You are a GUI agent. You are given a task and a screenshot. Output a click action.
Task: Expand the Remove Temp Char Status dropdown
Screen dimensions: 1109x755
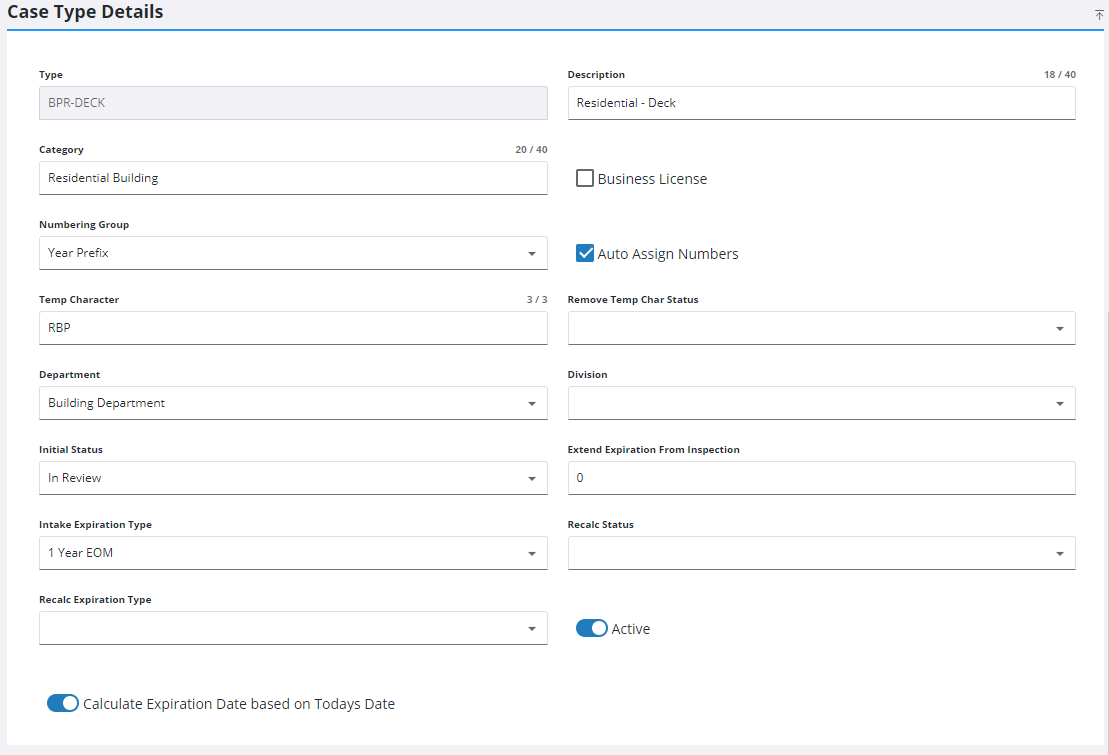tap(821, 328)
